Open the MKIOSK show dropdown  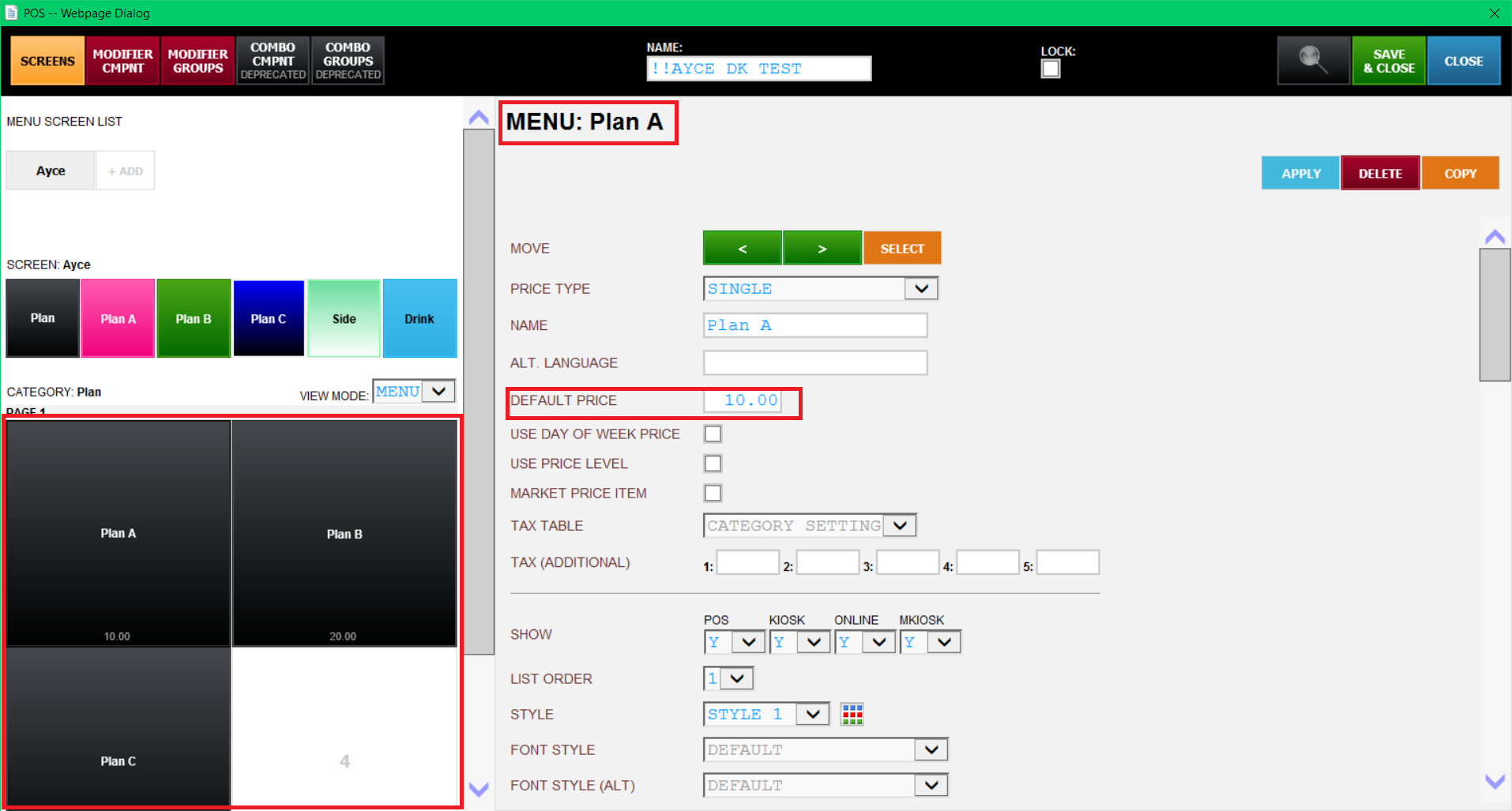[930, 642]
